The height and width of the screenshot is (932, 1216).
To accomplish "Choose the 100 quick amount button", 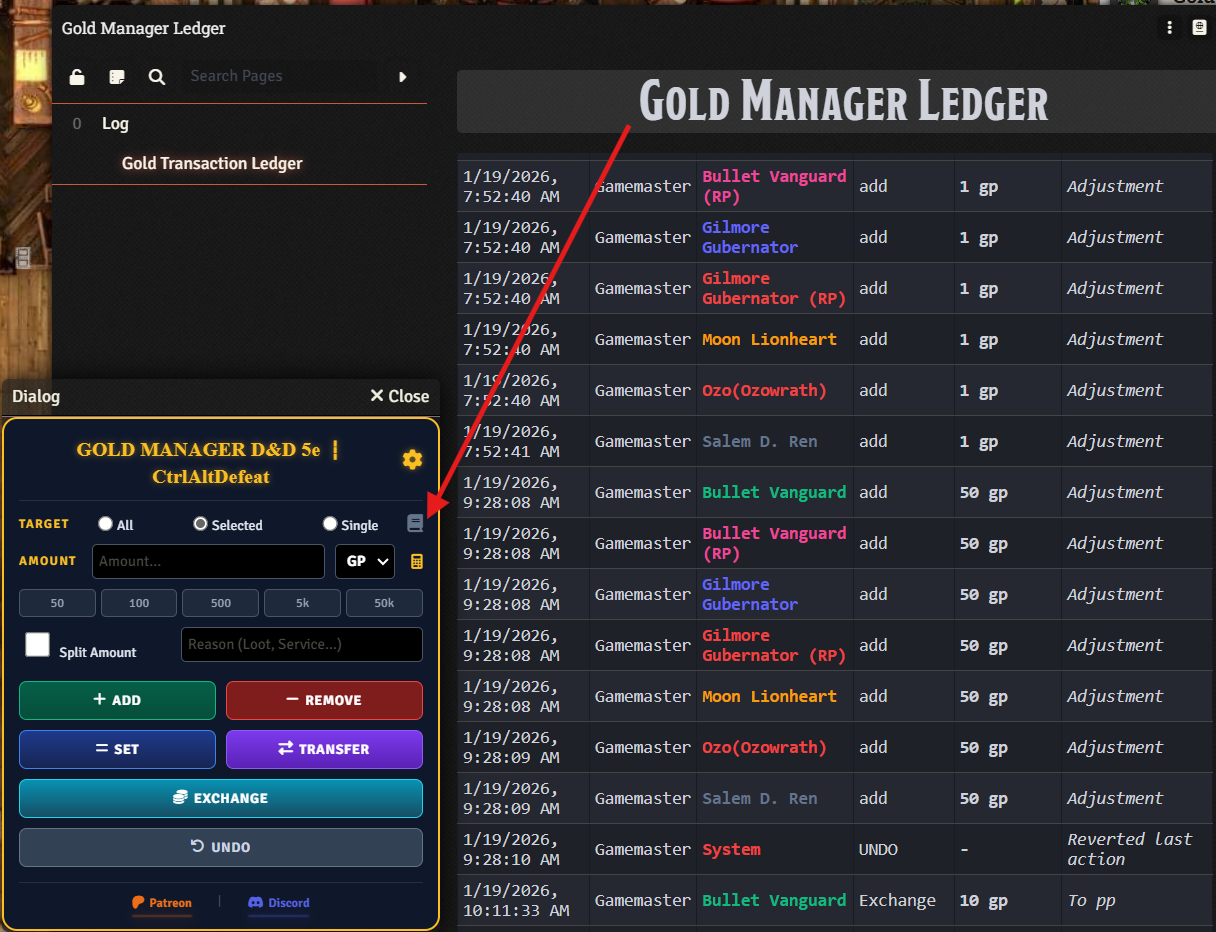I will [x=139, y=603].
